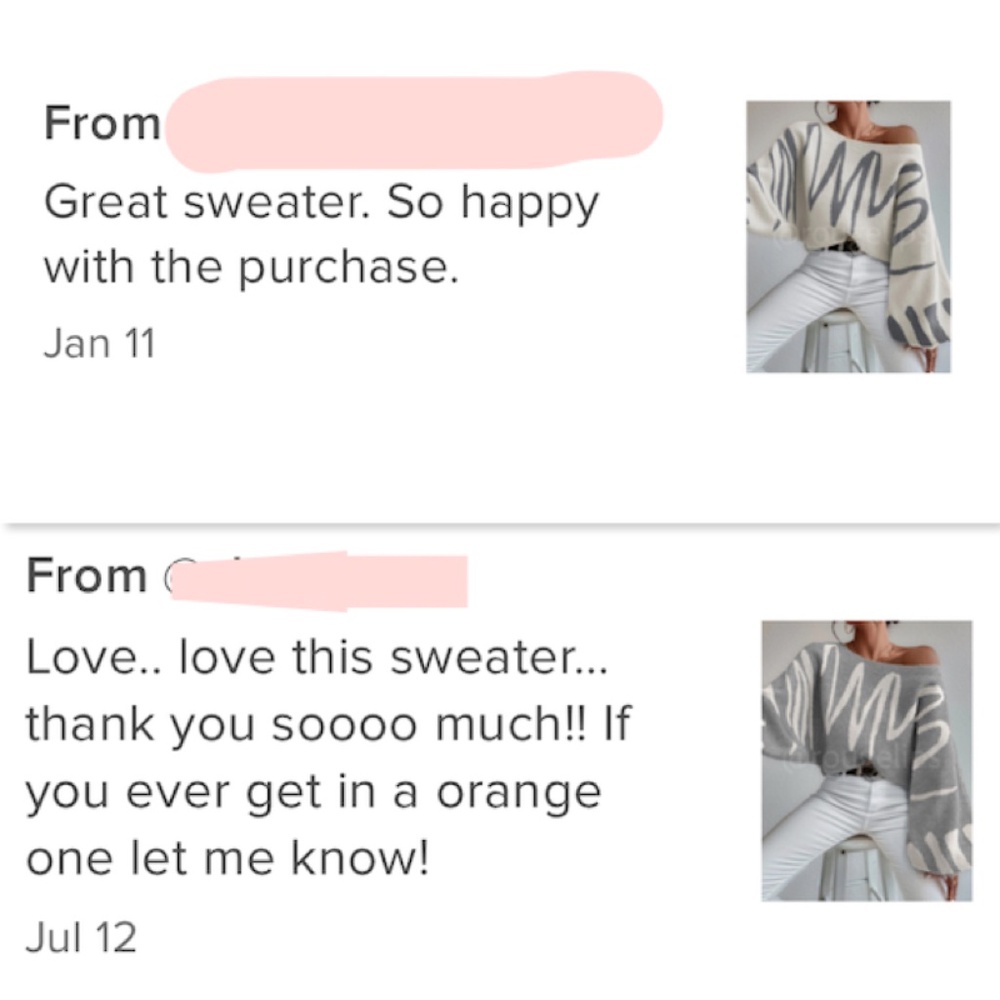Click the 'Jul 12' review date
Screen dimensions: 1000x1000
[81, 937]
